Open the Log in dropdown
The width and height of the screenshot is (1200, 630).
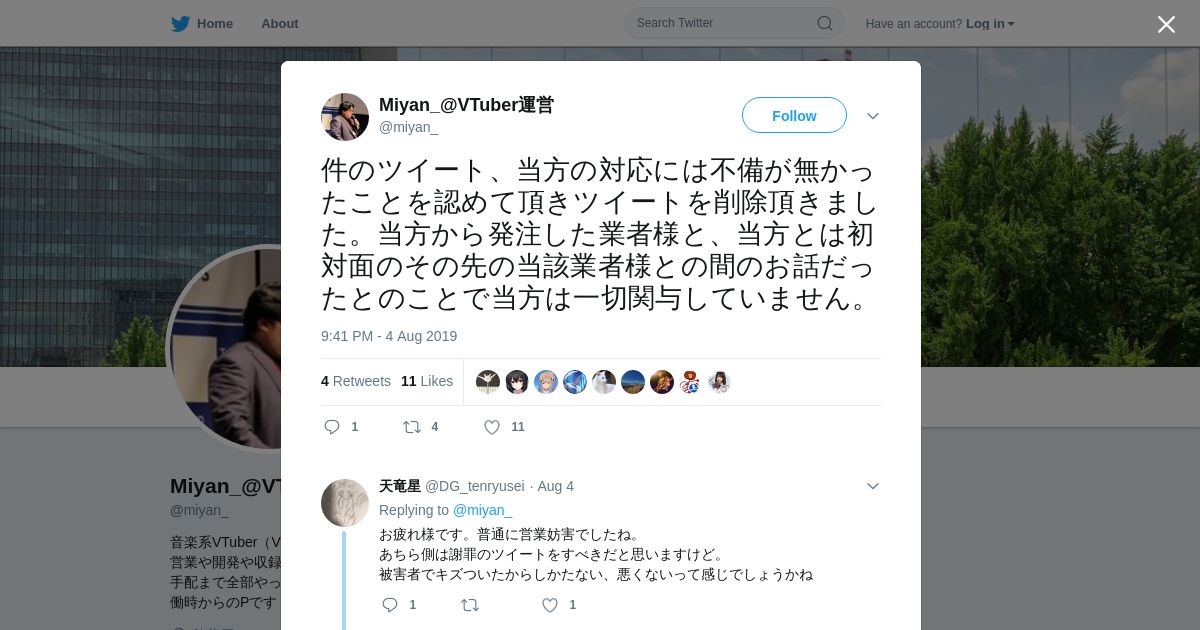(990, 24)
